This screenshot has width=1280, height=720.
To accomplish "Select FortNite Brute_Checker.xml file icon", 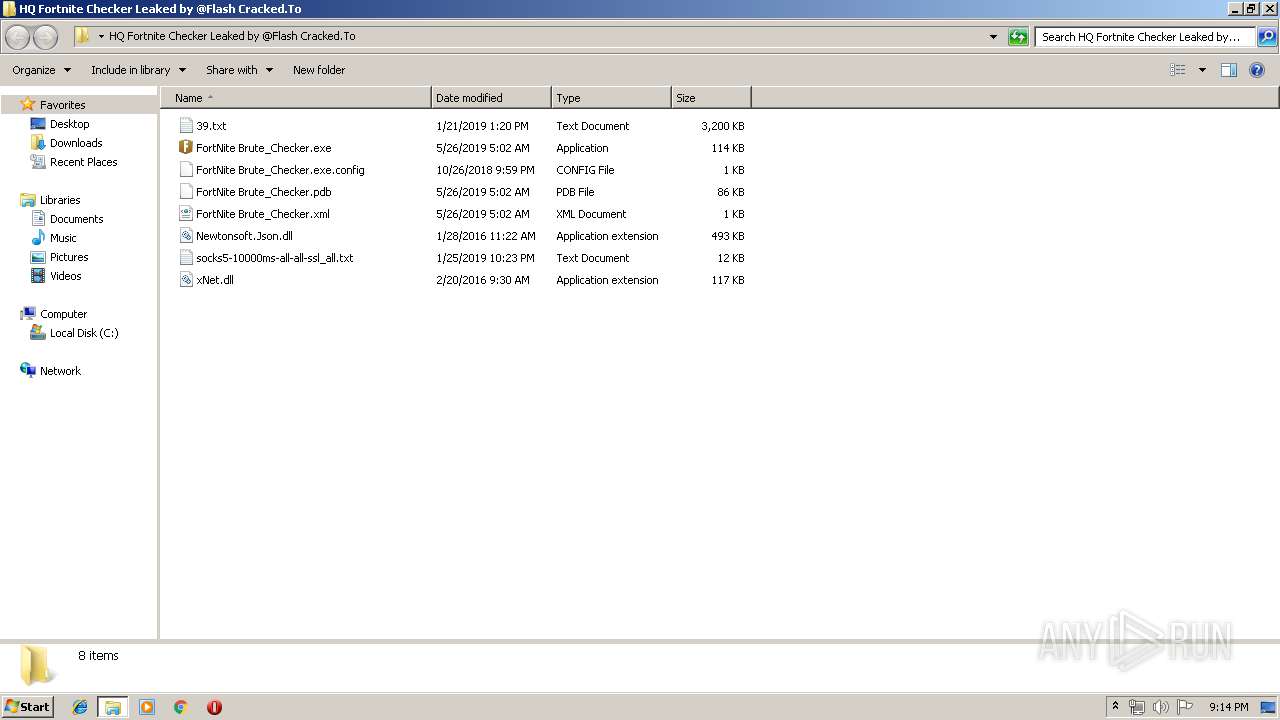I will (186, 214).
